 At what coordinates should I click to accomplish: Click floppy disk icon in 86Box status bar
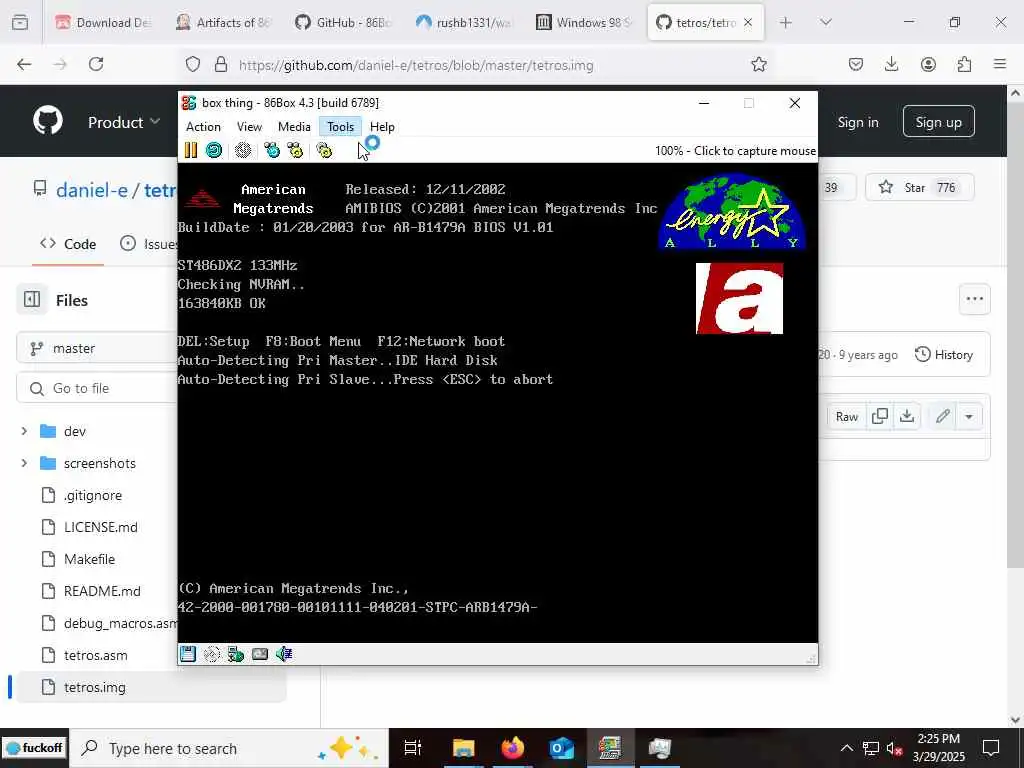[188, 654]
